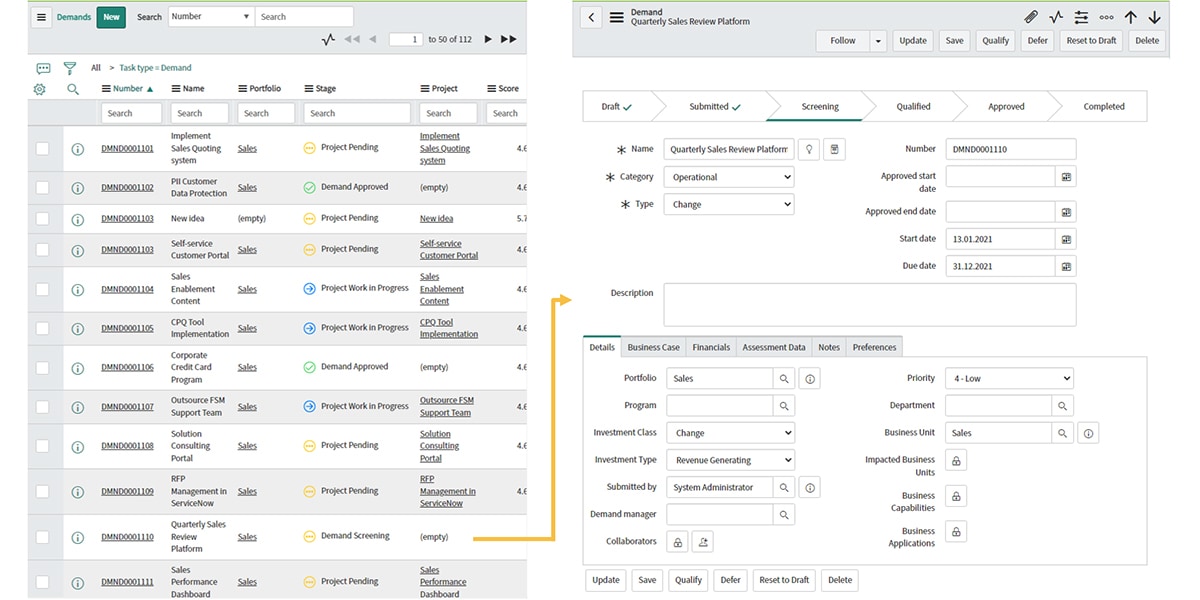
Task: Unlock the Impacted Business Units field
Action: [955, 460]
